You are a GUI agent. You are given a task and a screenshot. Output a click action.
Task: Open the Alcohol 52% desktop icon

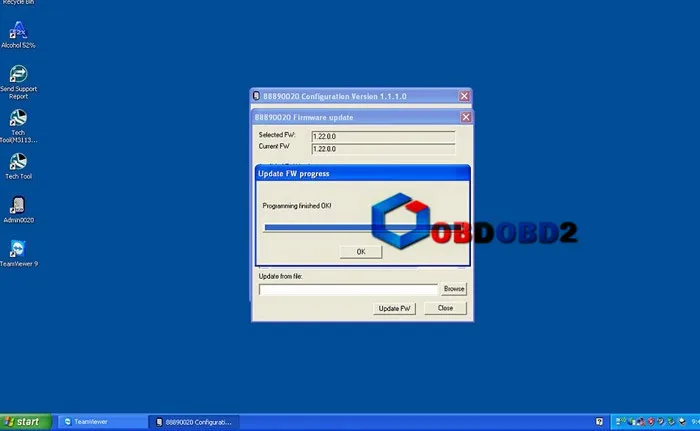(18, 35)
